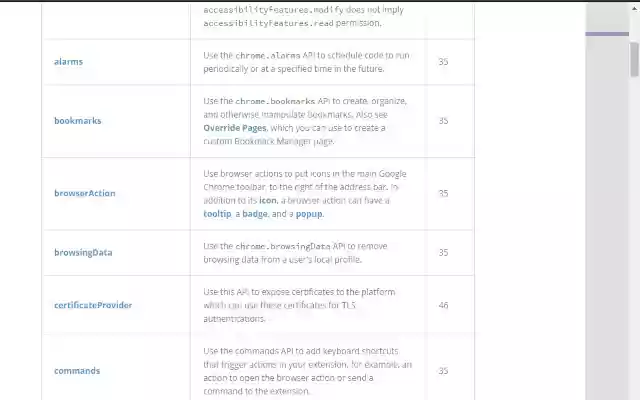Open the certificateProvider API link
This screenshot has width=640, height=400.
(x=93, y=305)
